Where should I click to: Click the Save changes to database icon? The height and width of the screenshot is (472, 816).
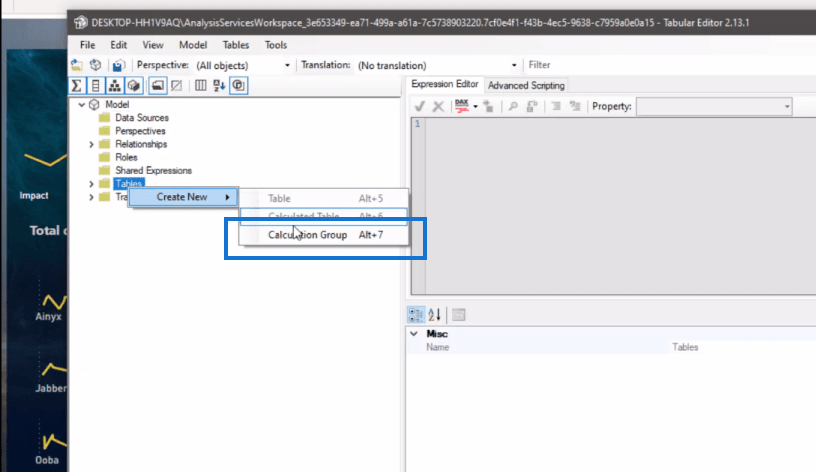click(x=117, y=65)
